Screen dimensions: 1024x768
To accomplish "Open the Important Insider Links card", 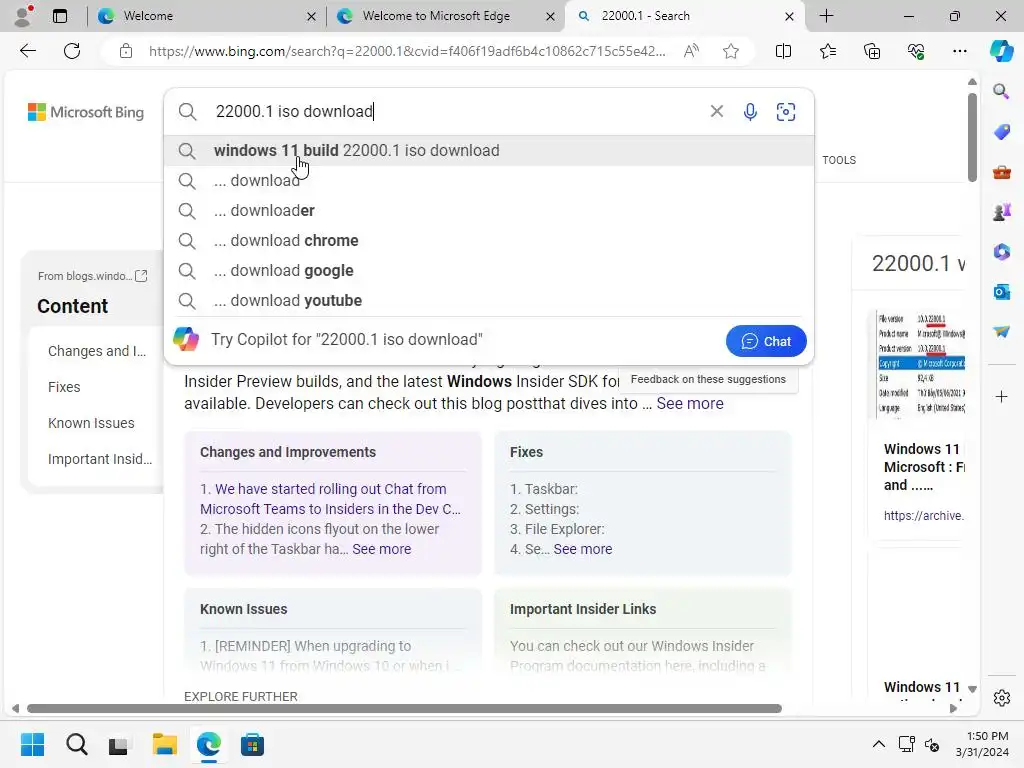I will click(x=643, y=630).
